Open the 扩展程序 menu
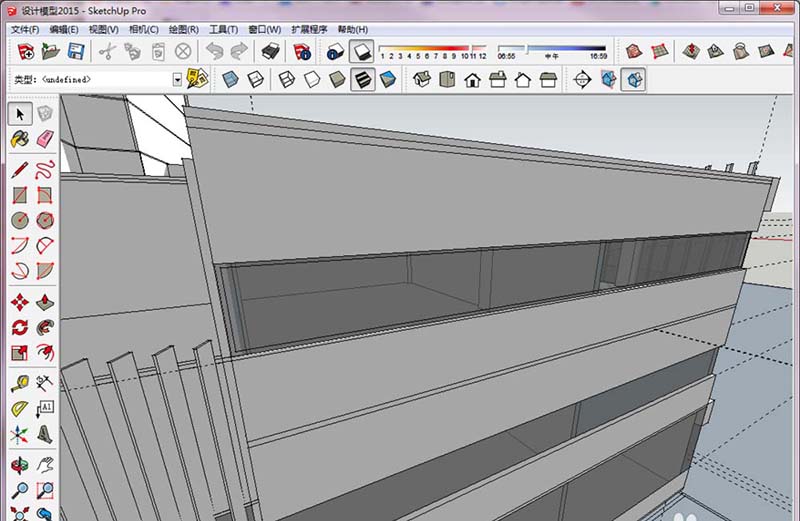 tap(309, 30)
